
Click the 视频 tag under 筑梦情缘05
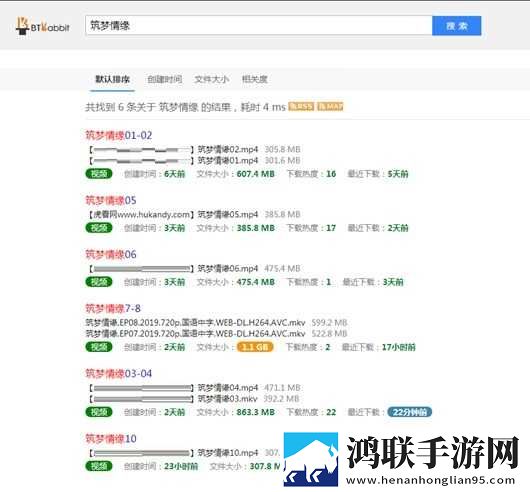pos(99,228)
